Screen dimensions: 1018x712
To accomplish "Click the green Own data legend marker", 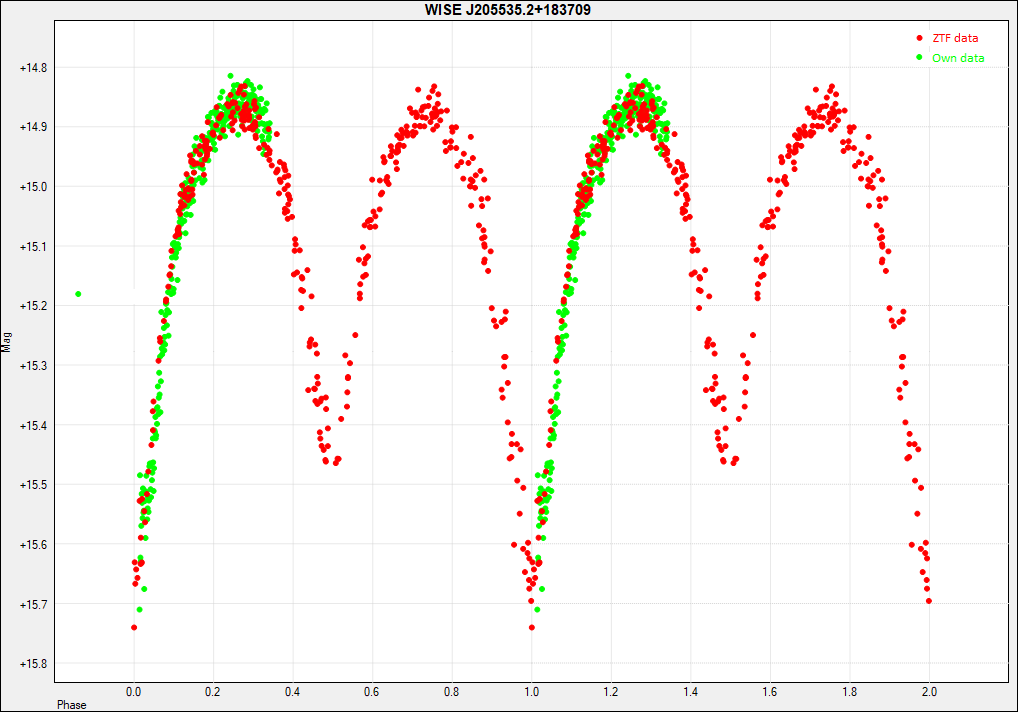I will [919, 58].
